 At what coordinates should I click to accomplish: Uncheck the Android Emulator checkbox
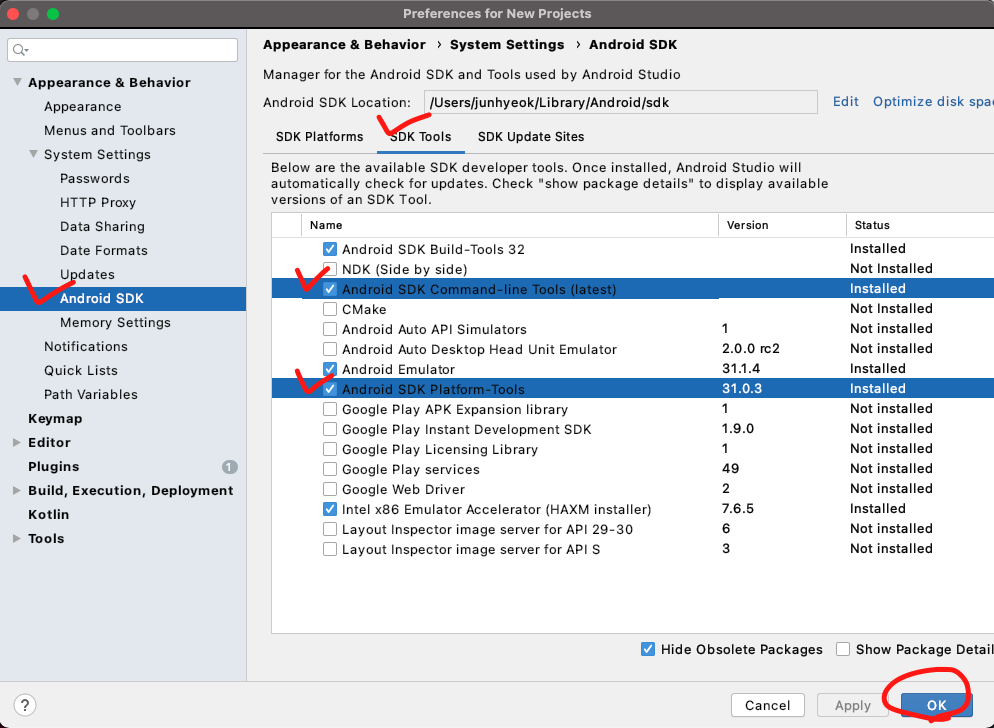point(330,369)
